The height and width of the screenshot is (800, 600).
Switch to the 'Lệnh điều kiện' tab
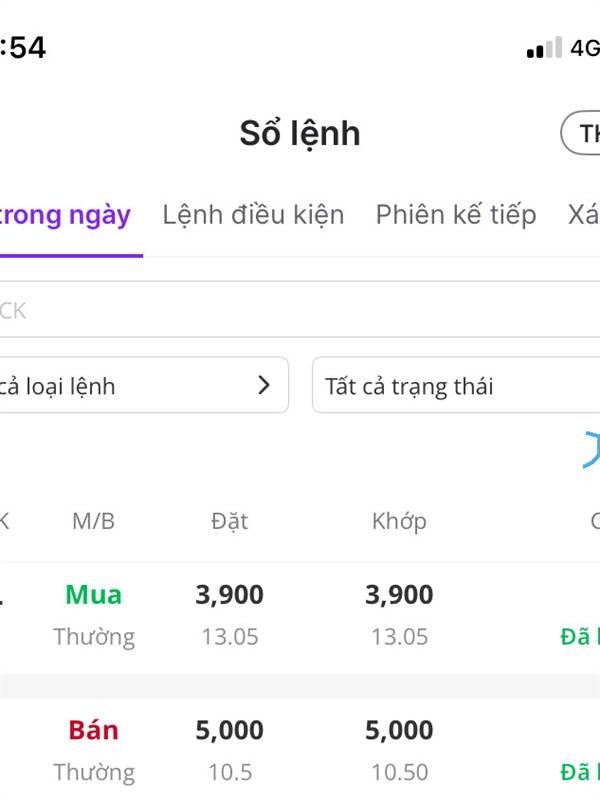(x=253, y=214)
